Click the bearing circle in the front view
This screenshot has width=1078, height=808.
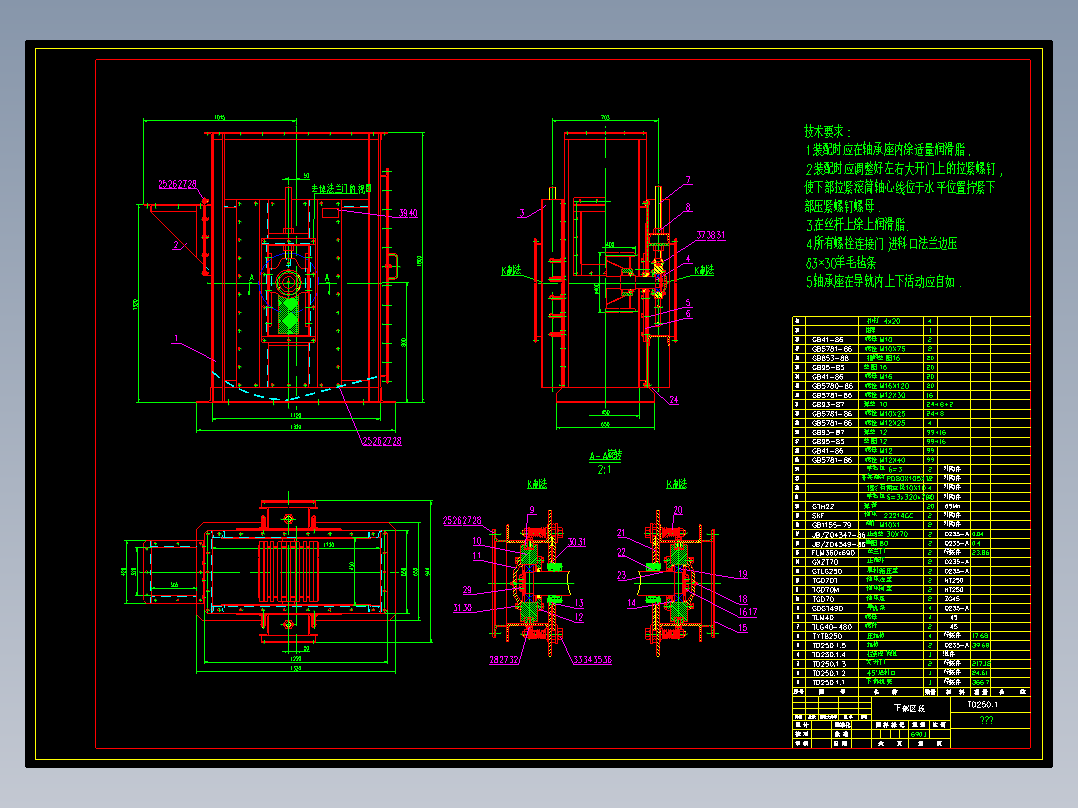point(288,282)
